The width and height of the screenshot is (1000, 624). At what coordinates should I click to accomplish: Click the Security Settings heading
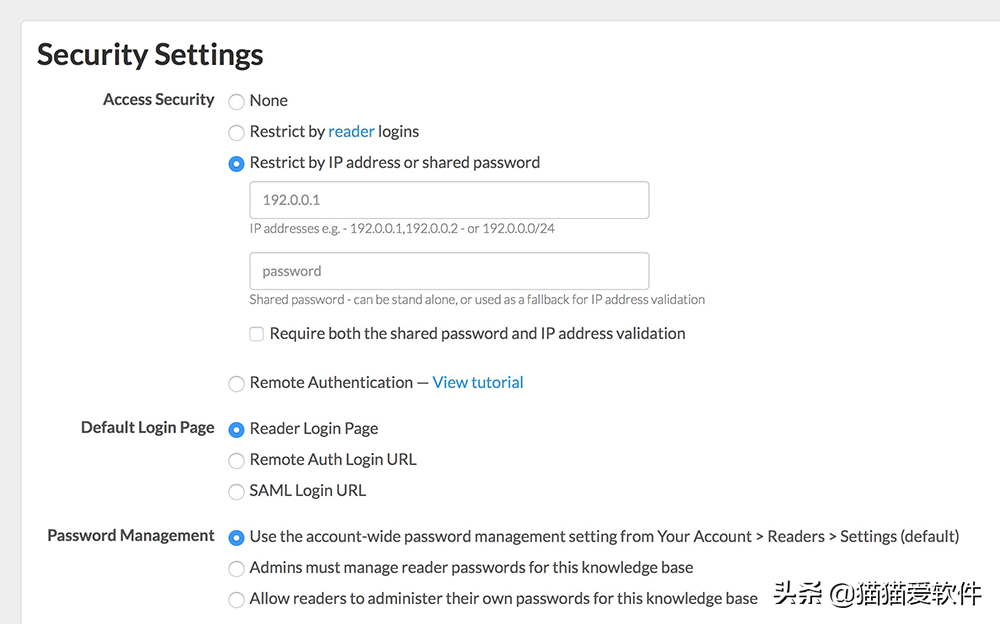150,55
